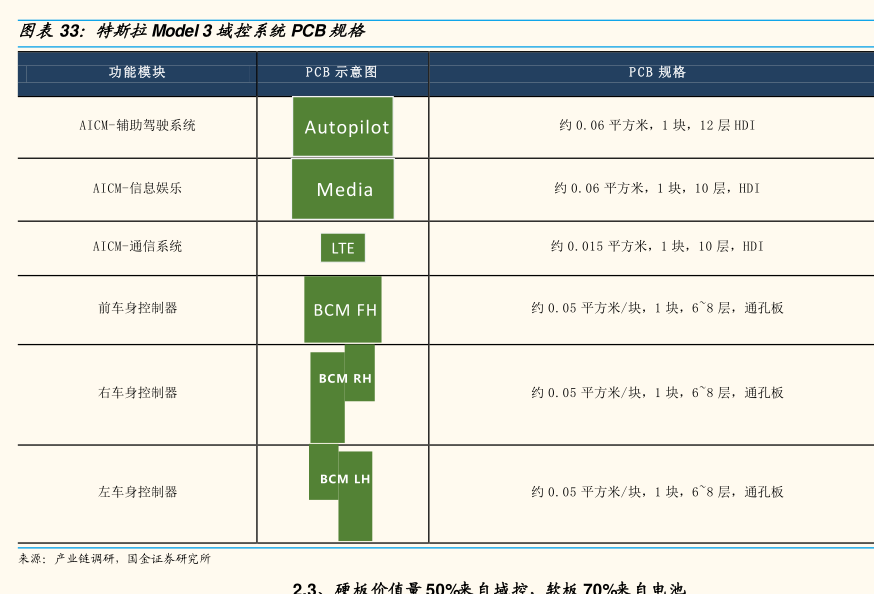
Task: Click the AICM-辅助驾驶系统 row label
Action: (x=137, y=126)
